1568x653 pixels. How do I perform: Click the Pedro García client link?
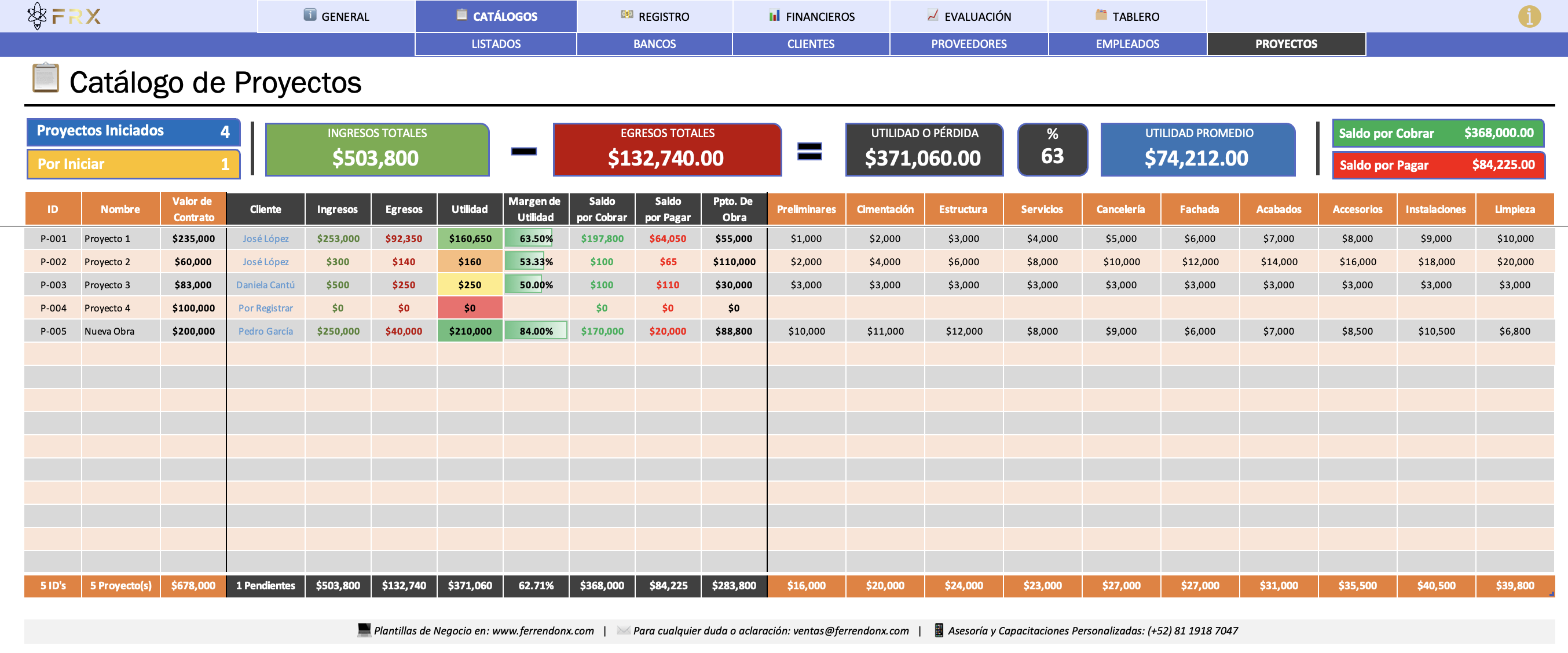(x=265, y=331)
